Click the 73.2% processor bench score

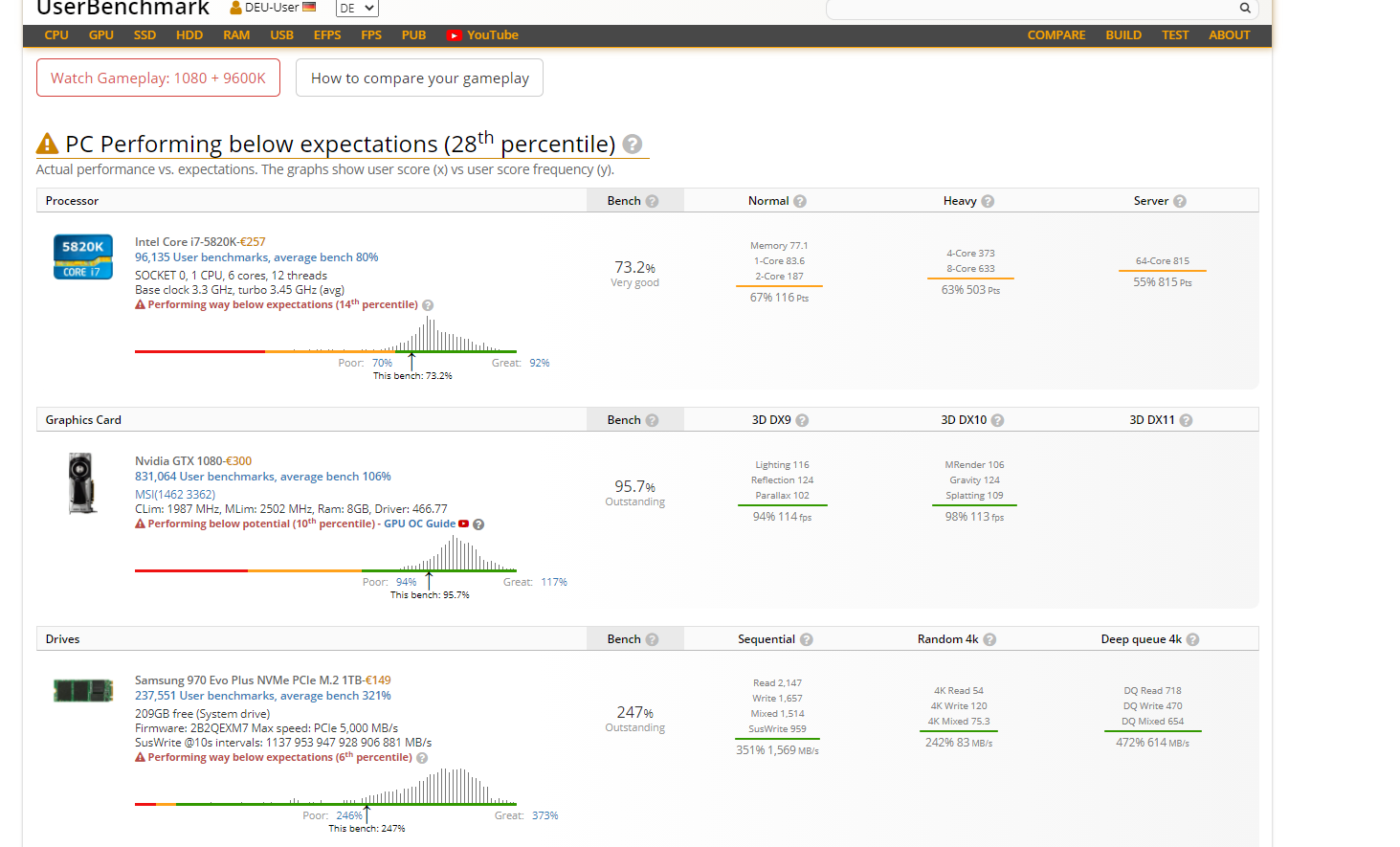tap(634, 267)
